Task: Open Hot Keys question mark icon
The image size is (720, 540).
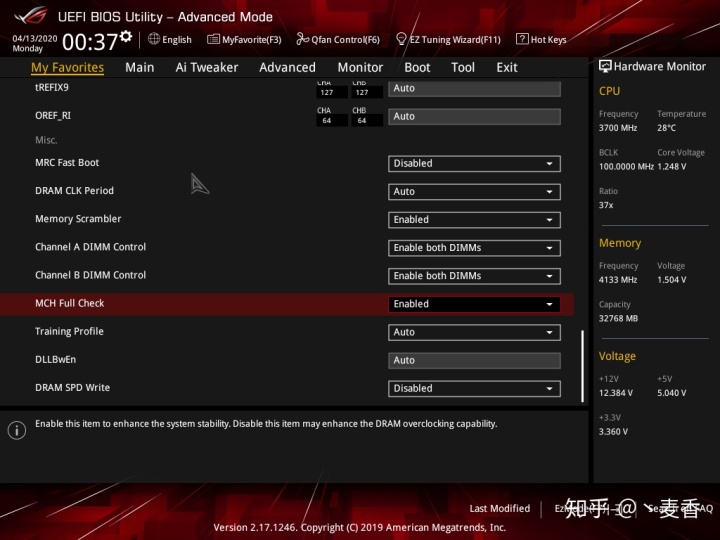Action: pos(522,39)
